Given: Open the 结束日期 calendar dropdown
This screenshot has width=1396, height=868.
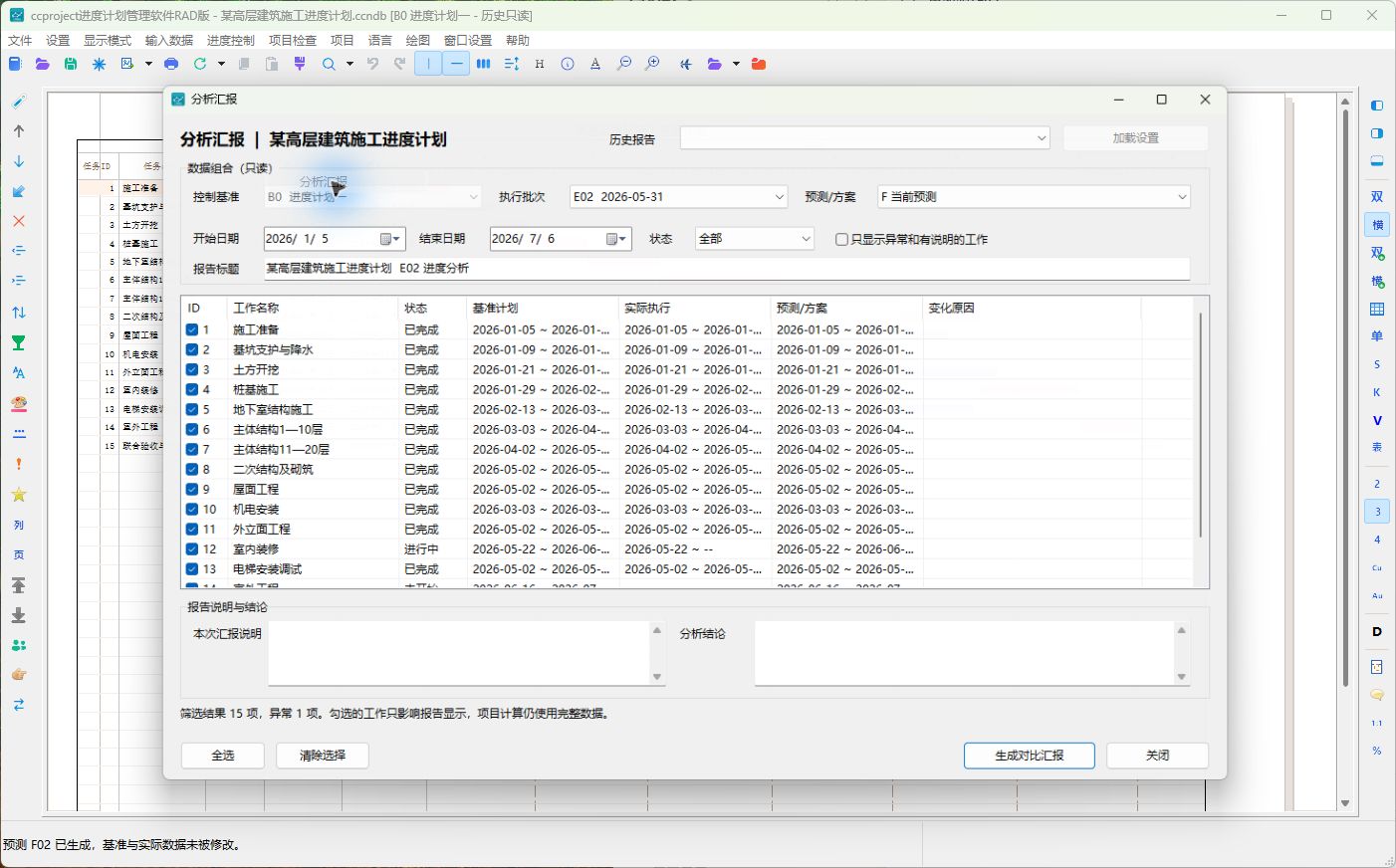Looking at the screenshot, I should [617, 239].
